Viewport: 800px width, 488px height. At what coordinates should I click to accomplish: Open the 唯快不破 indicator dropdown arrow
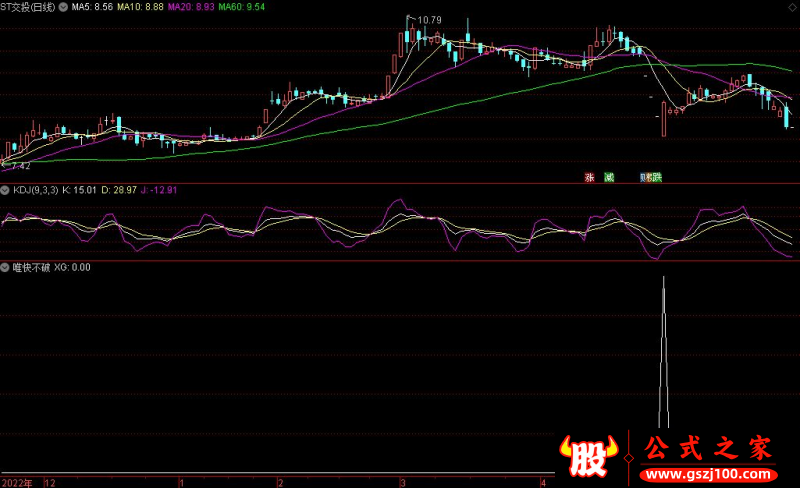(x=5, y=268)
